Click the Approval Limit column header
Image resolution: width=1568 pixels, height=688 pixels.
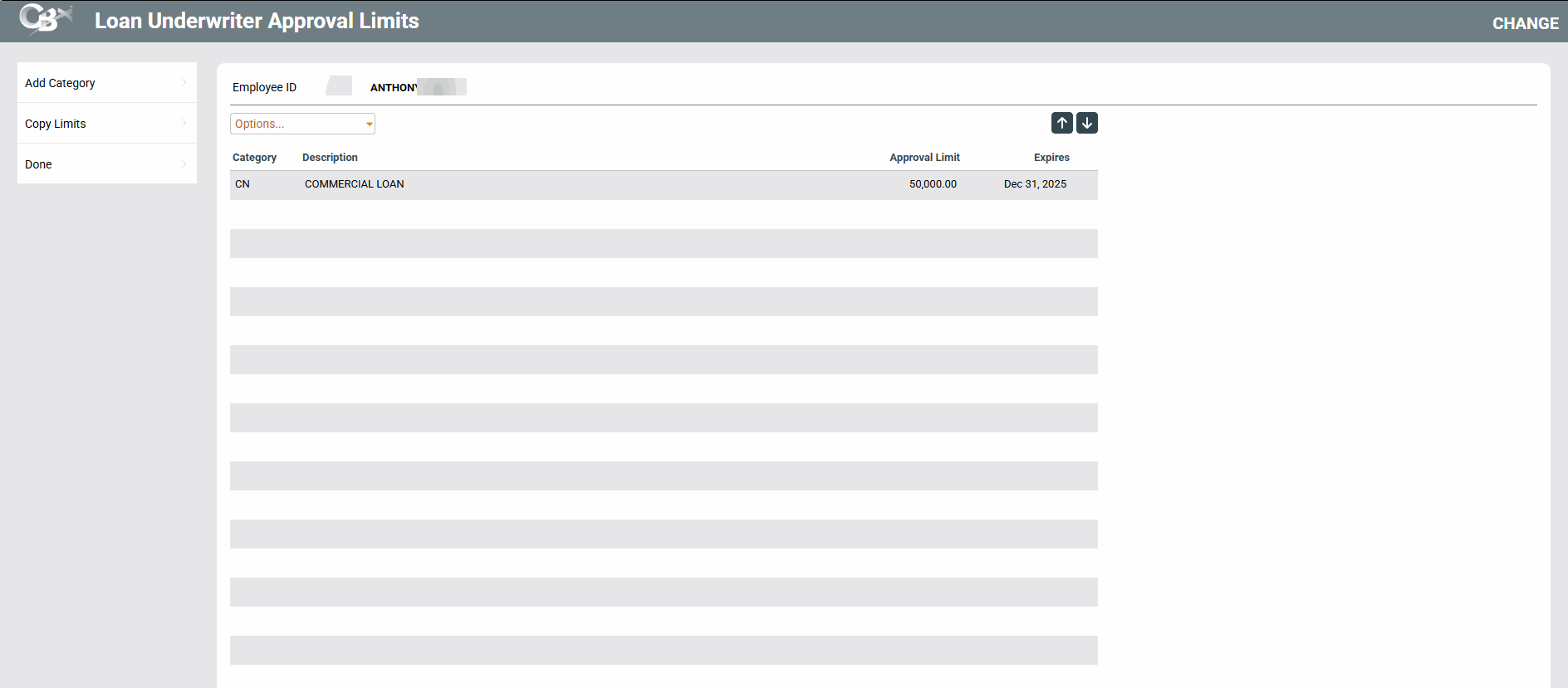pos(924,158)
